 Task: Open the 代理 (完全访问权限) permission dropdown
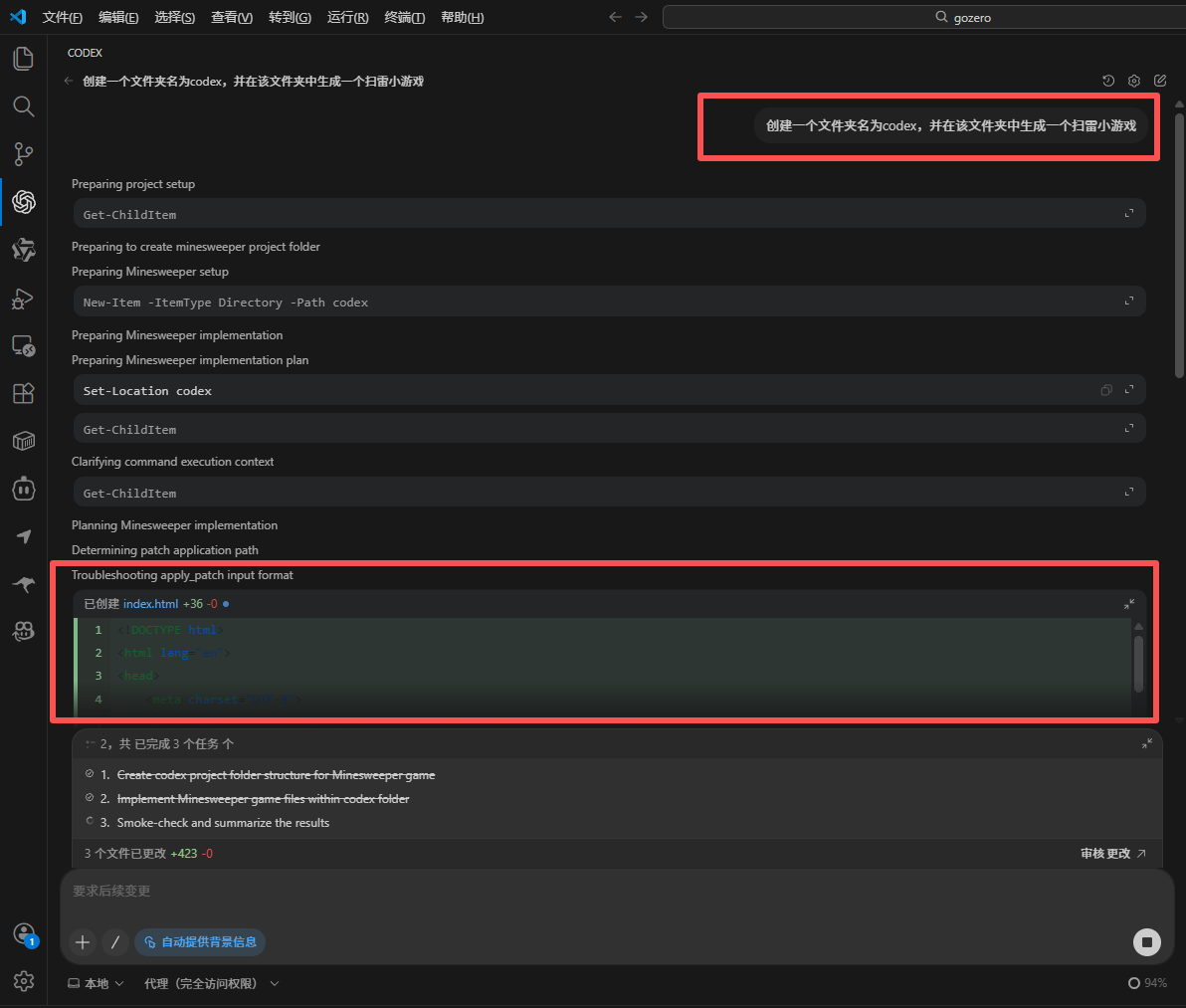(x=211, y=983)
